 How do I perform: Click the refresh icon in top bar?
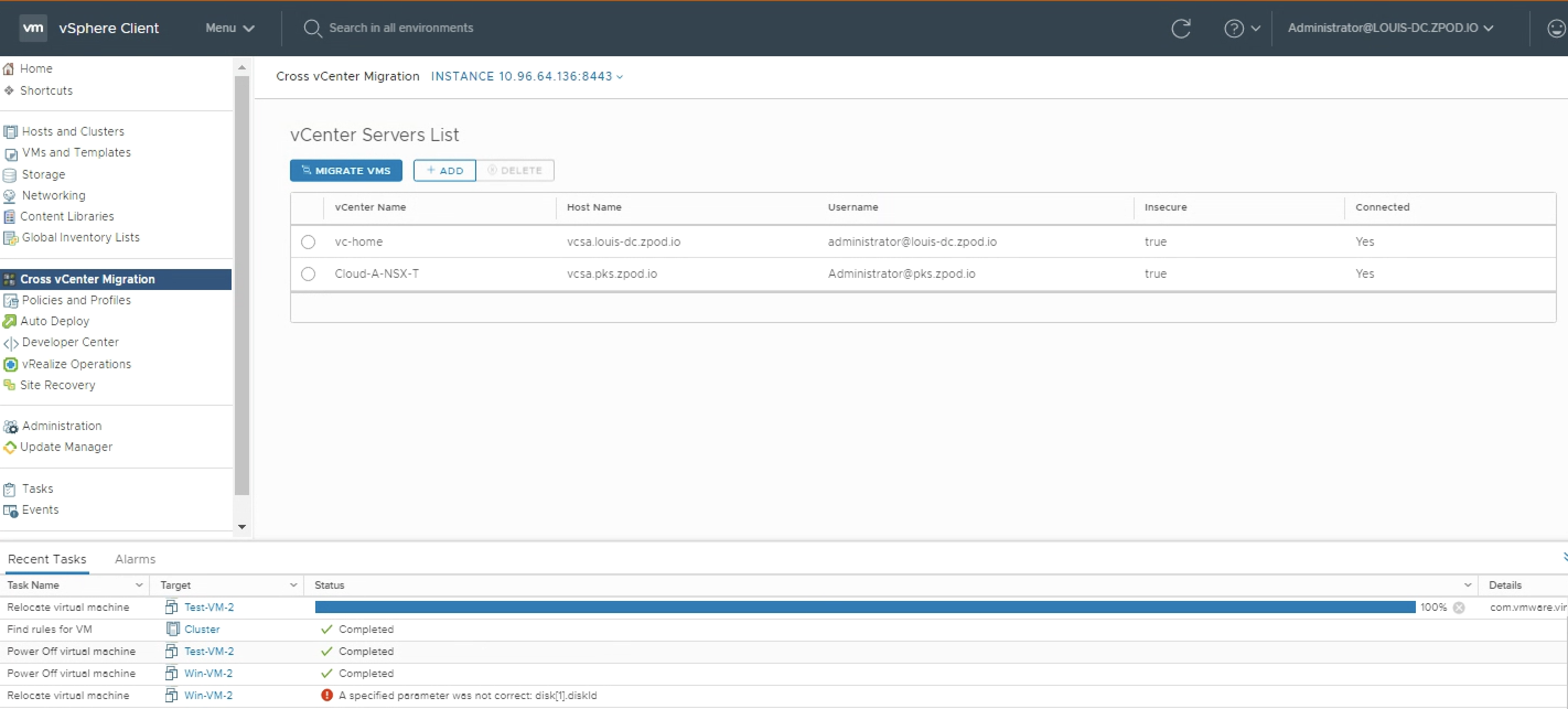(x=1180, y=28)
